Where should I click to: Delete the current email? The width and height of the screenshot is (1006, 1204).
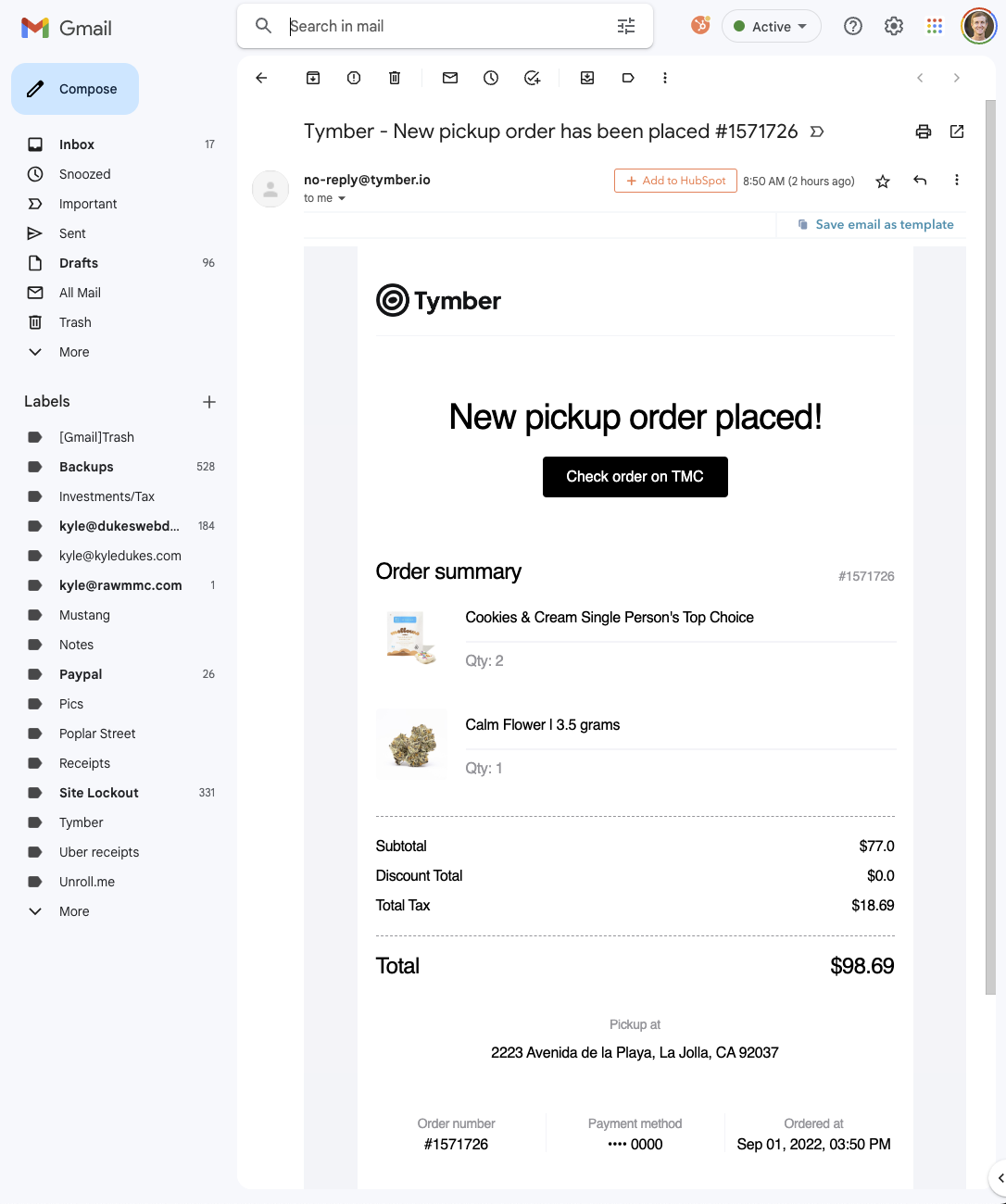394,78
